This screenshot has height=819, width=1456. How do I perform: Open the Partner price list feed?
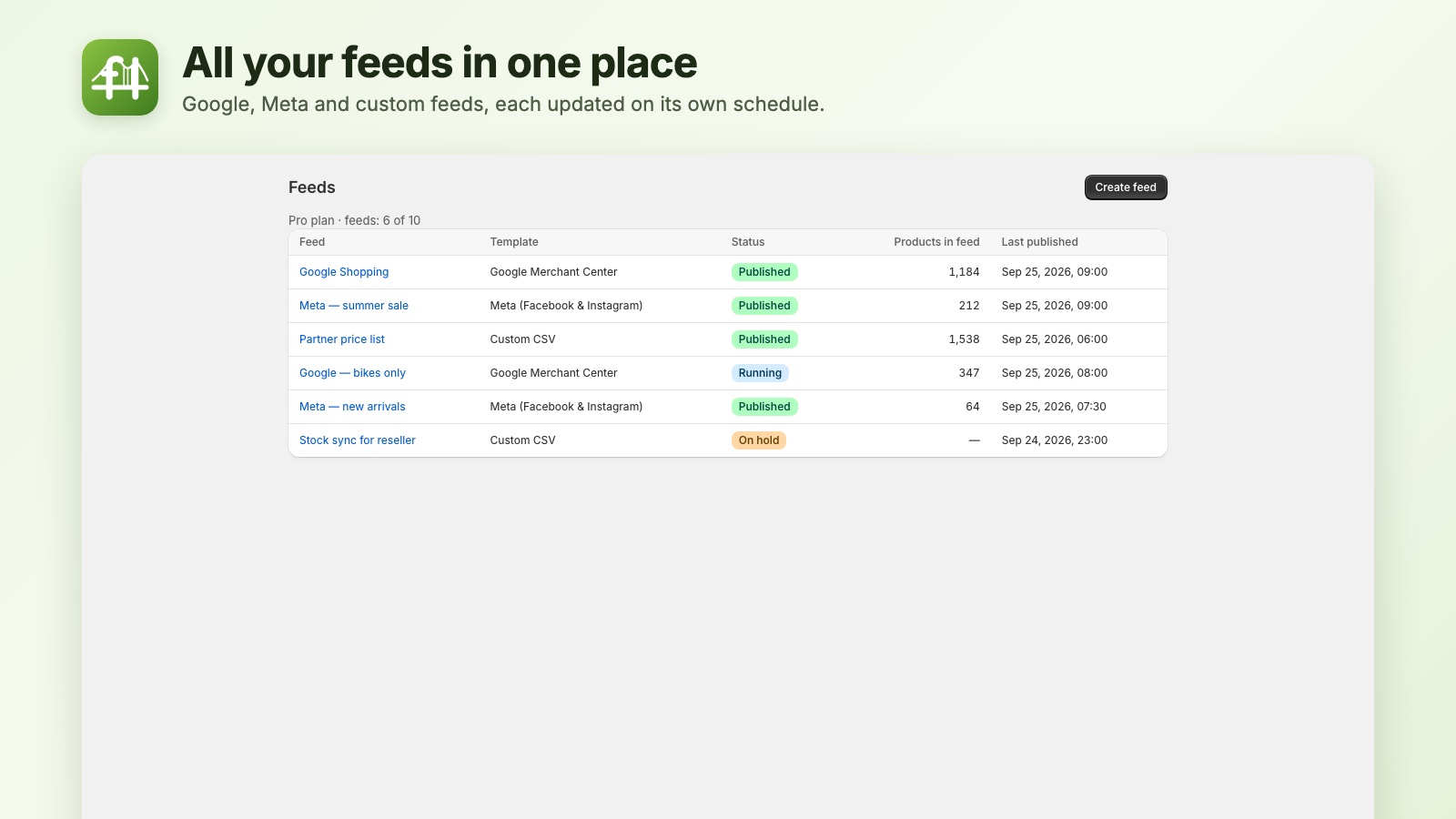coord(342,339)
